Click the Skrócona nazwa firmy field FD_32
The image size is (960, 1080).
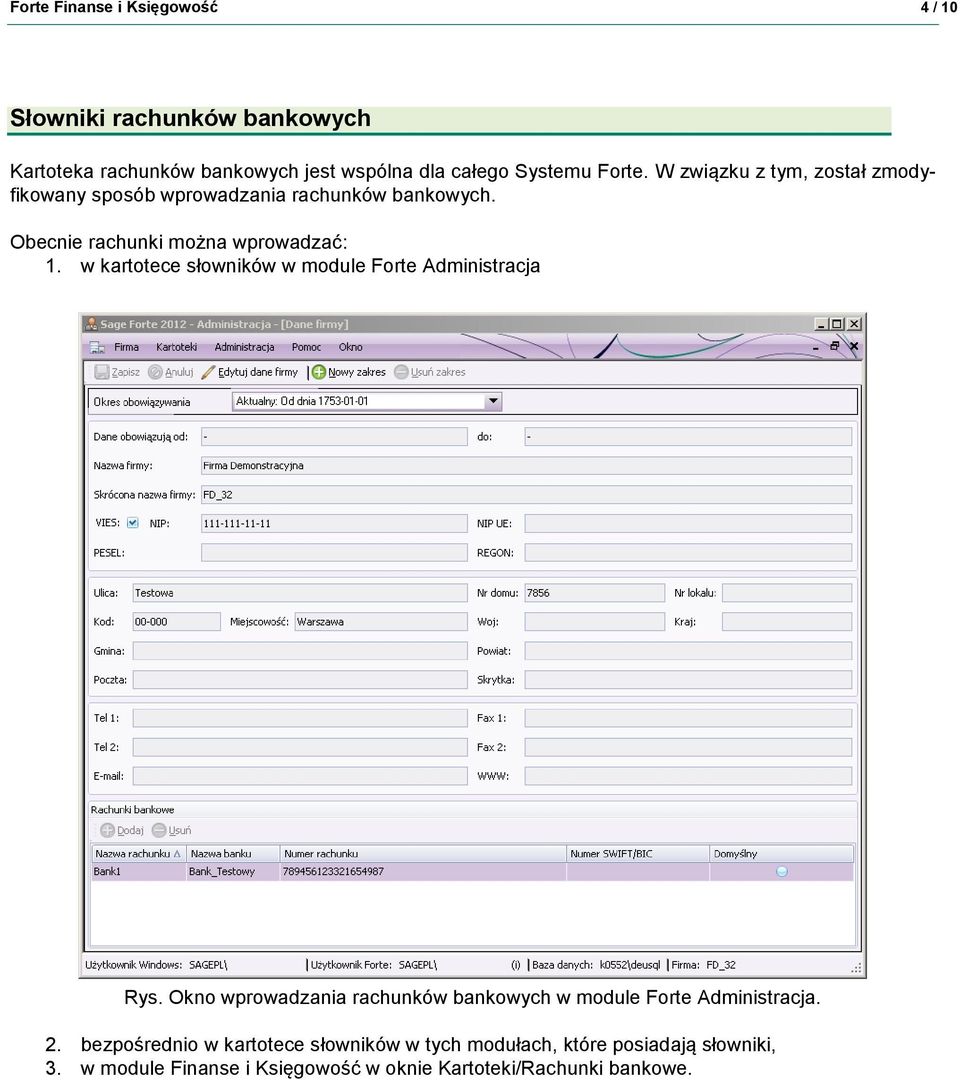526,495
